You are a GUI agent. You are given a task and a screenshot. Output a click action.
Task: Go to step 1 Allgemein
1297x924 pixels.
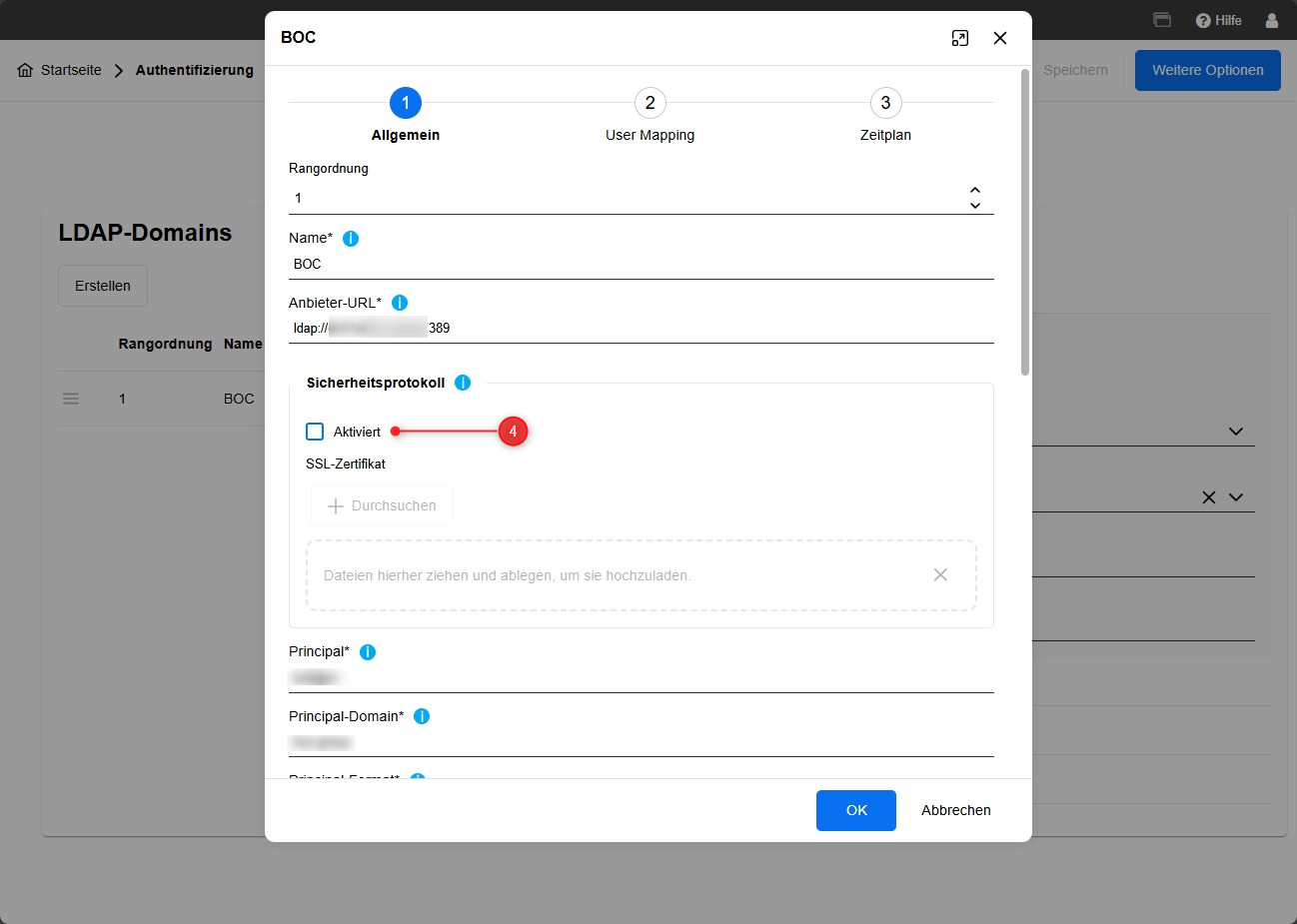tap(406, 103)
